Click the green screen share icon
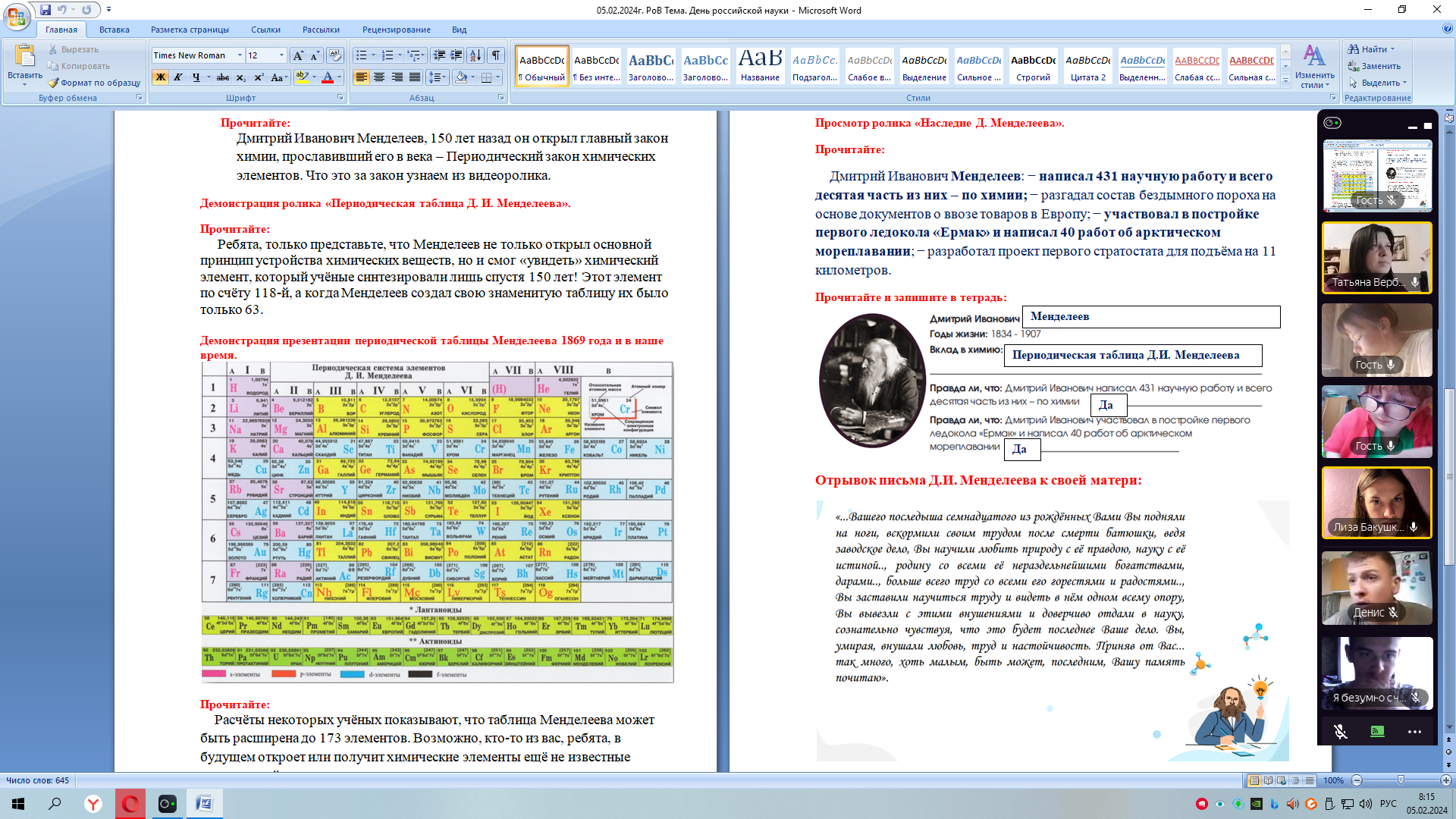 click(1378, 732)
